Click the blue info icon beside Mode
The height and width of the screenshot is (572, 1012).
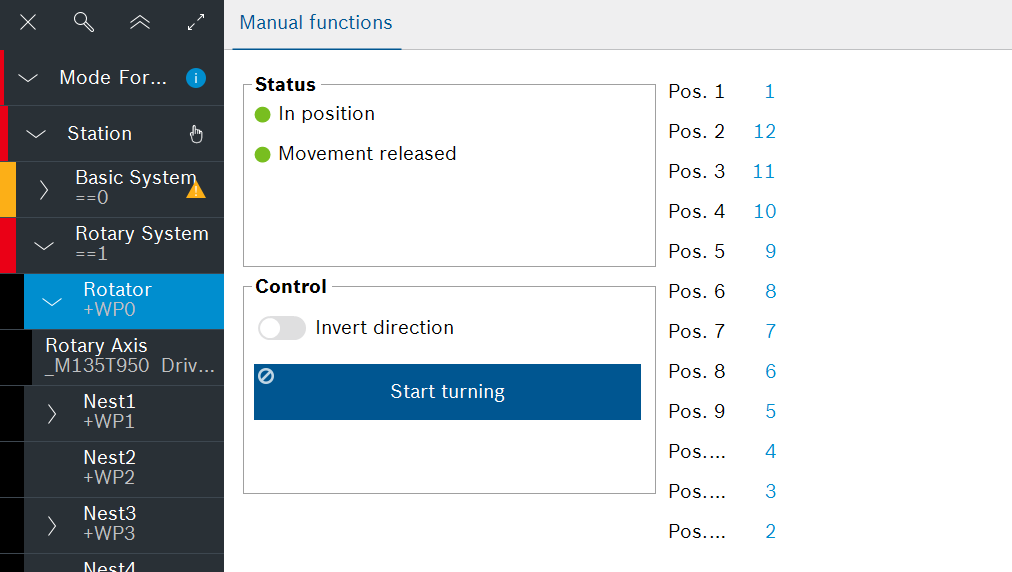click(196, 78)
